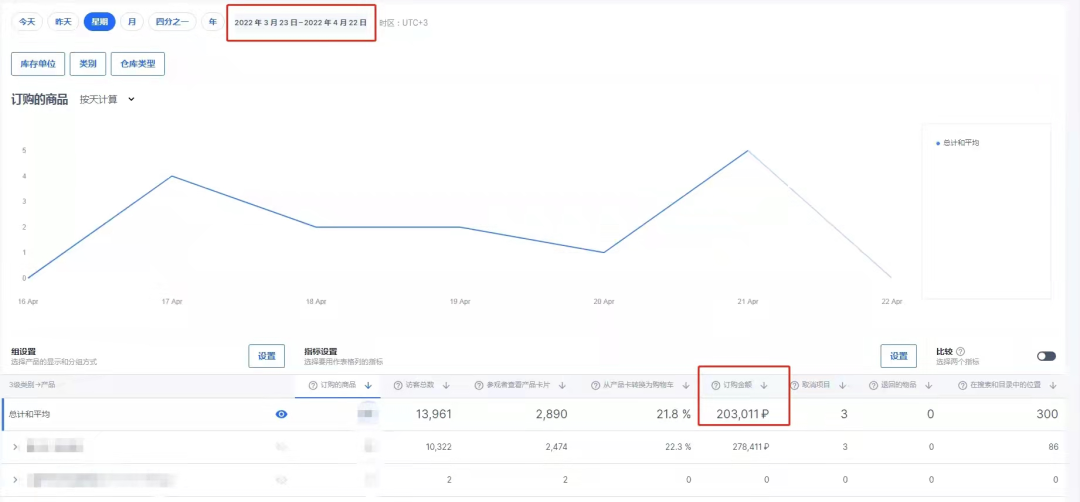Click the total position value 300
Viewport: 1080px width, 502px height.
point(1047,414)
